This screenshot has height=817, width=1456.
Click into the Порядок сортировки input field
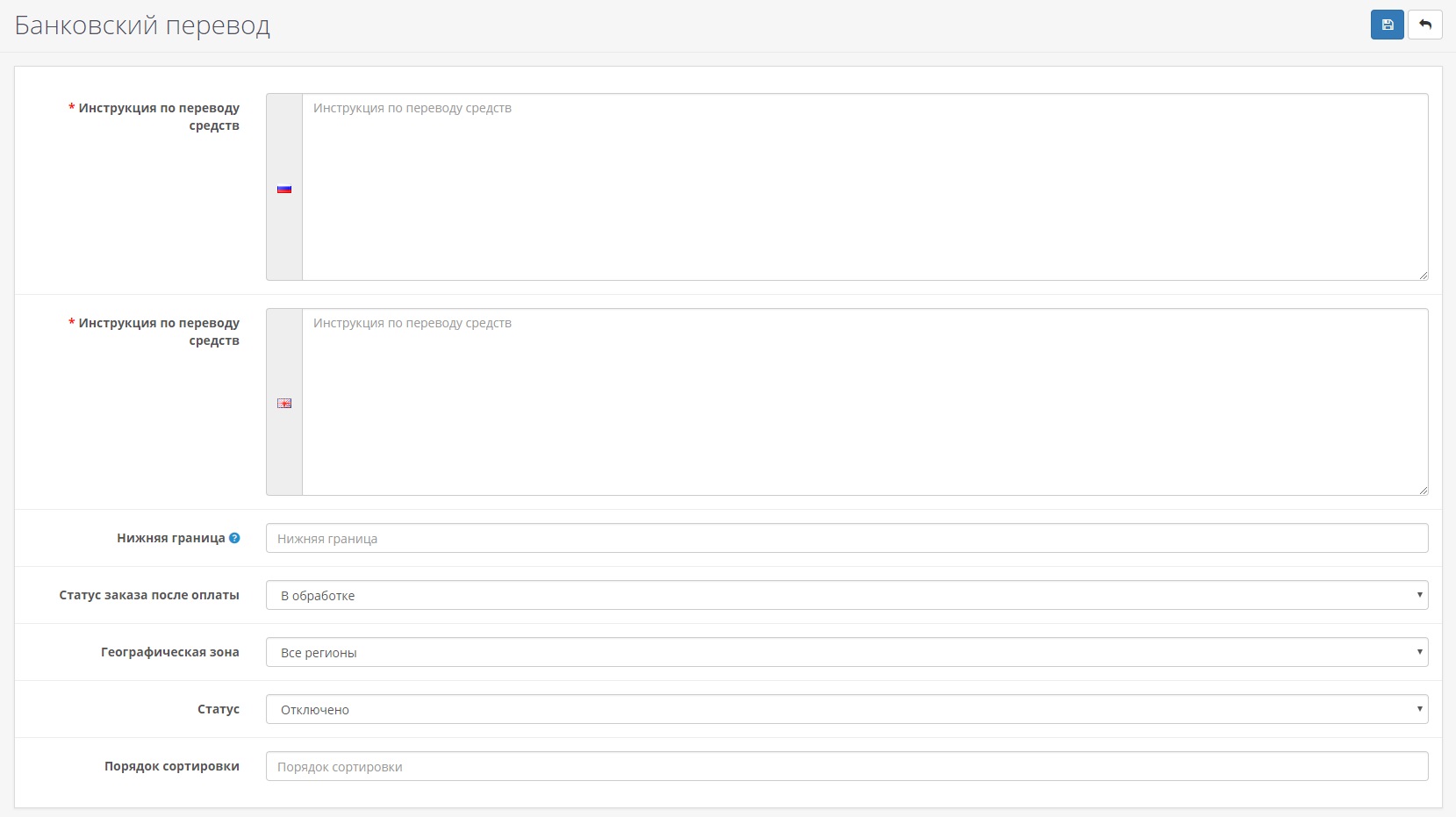coord(846,766)
